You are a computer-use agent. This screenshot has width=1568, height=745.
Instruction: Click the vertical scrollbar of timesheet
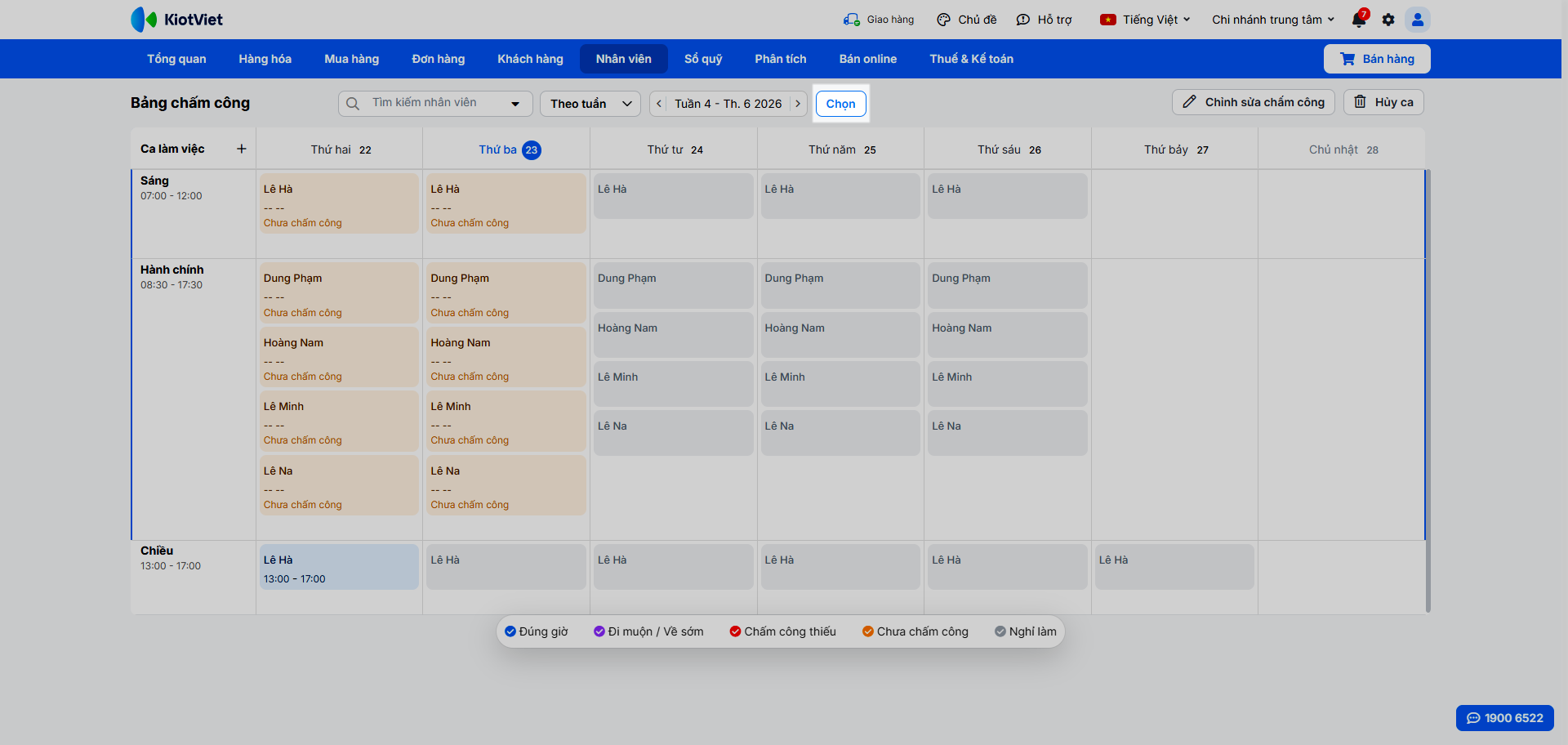click(x=1428, y=390)
